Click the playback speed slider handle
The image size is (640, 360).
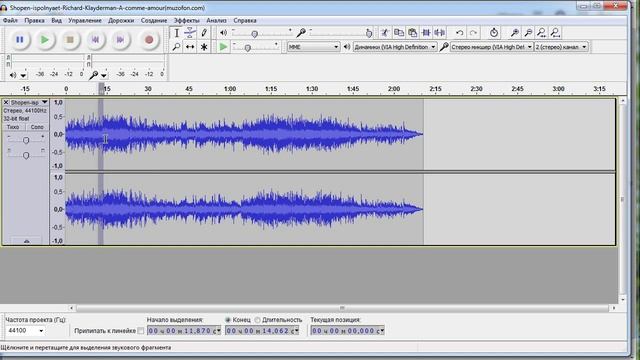247,48
